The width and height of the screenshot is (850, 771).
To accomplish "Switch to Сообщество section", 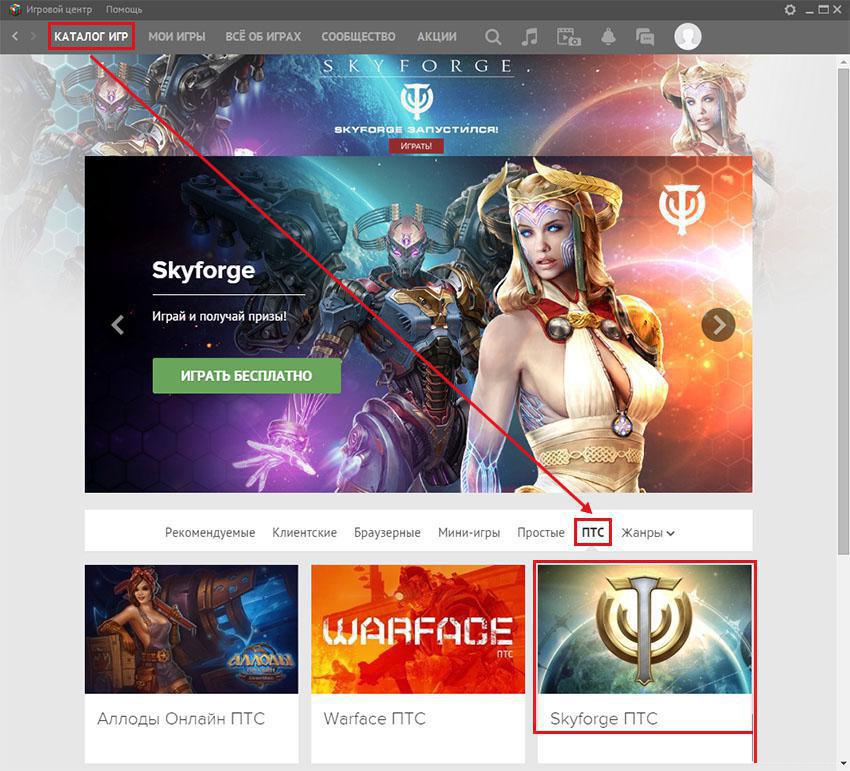I will (x=358, y=37).
